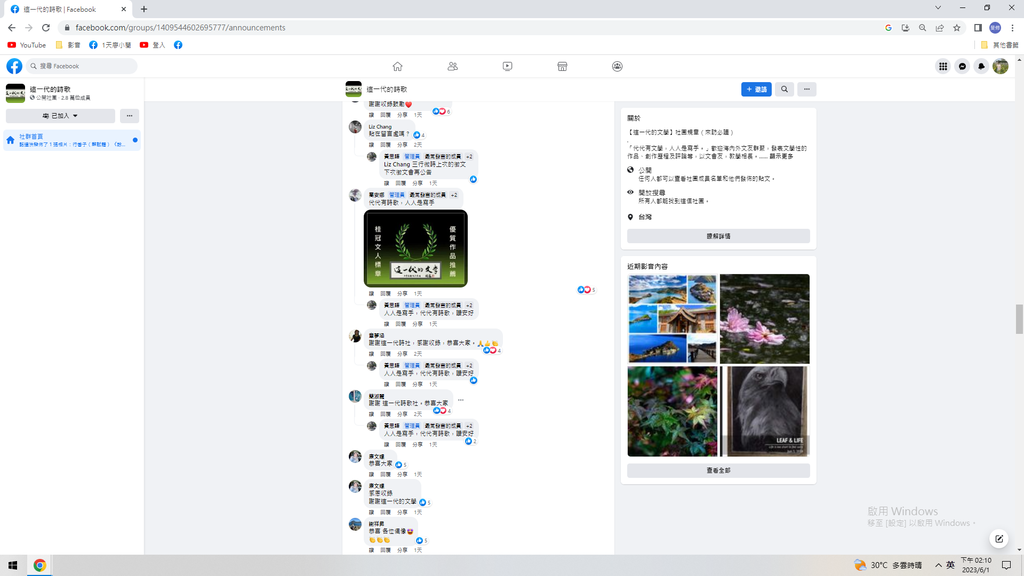Screen dimensions: 1024x576
Task: Bookmark this page with the star icon
Action: point(957,28)
